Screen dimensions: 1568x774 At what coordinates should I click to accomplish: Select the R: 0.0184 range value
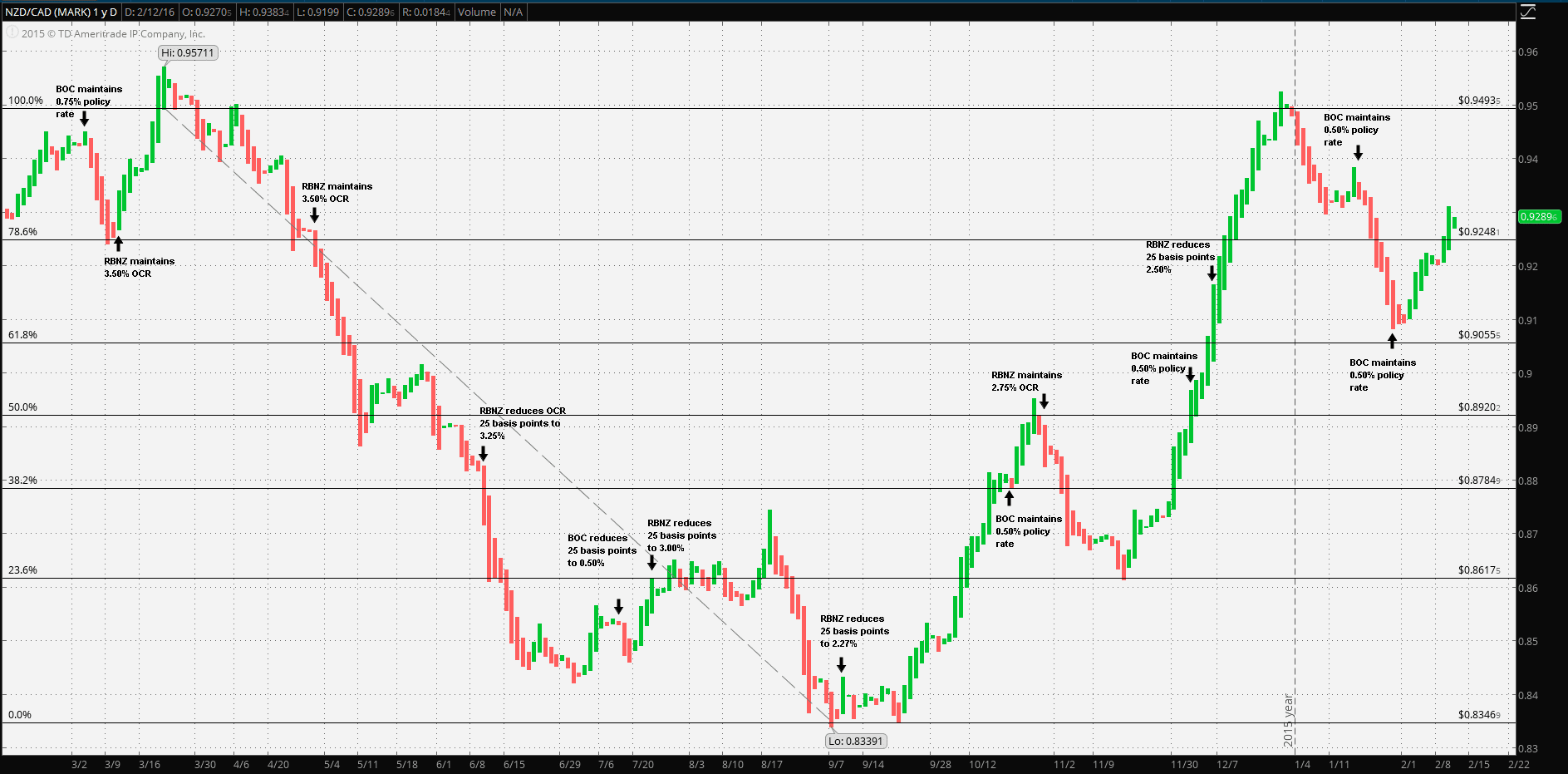tap(426, 12)
